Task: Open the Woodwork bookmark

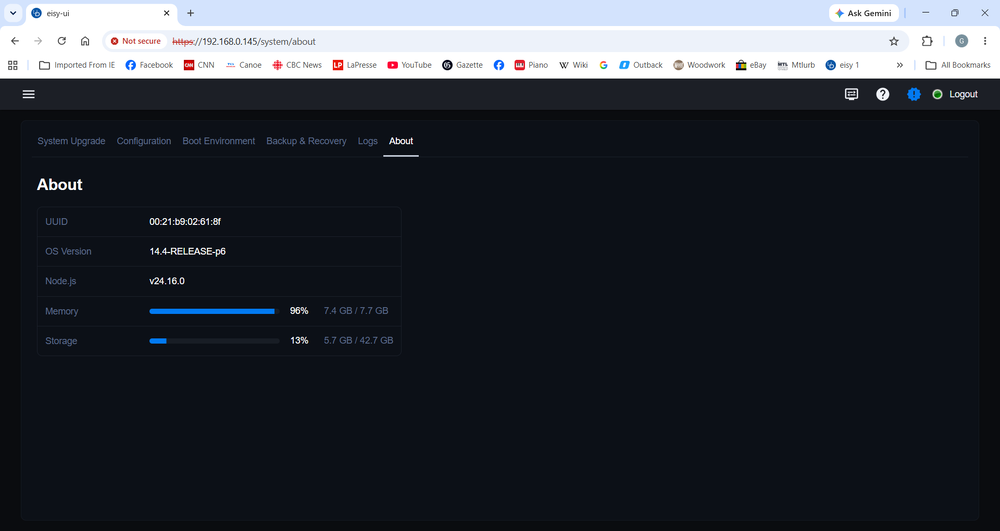Action: (700, 65)
